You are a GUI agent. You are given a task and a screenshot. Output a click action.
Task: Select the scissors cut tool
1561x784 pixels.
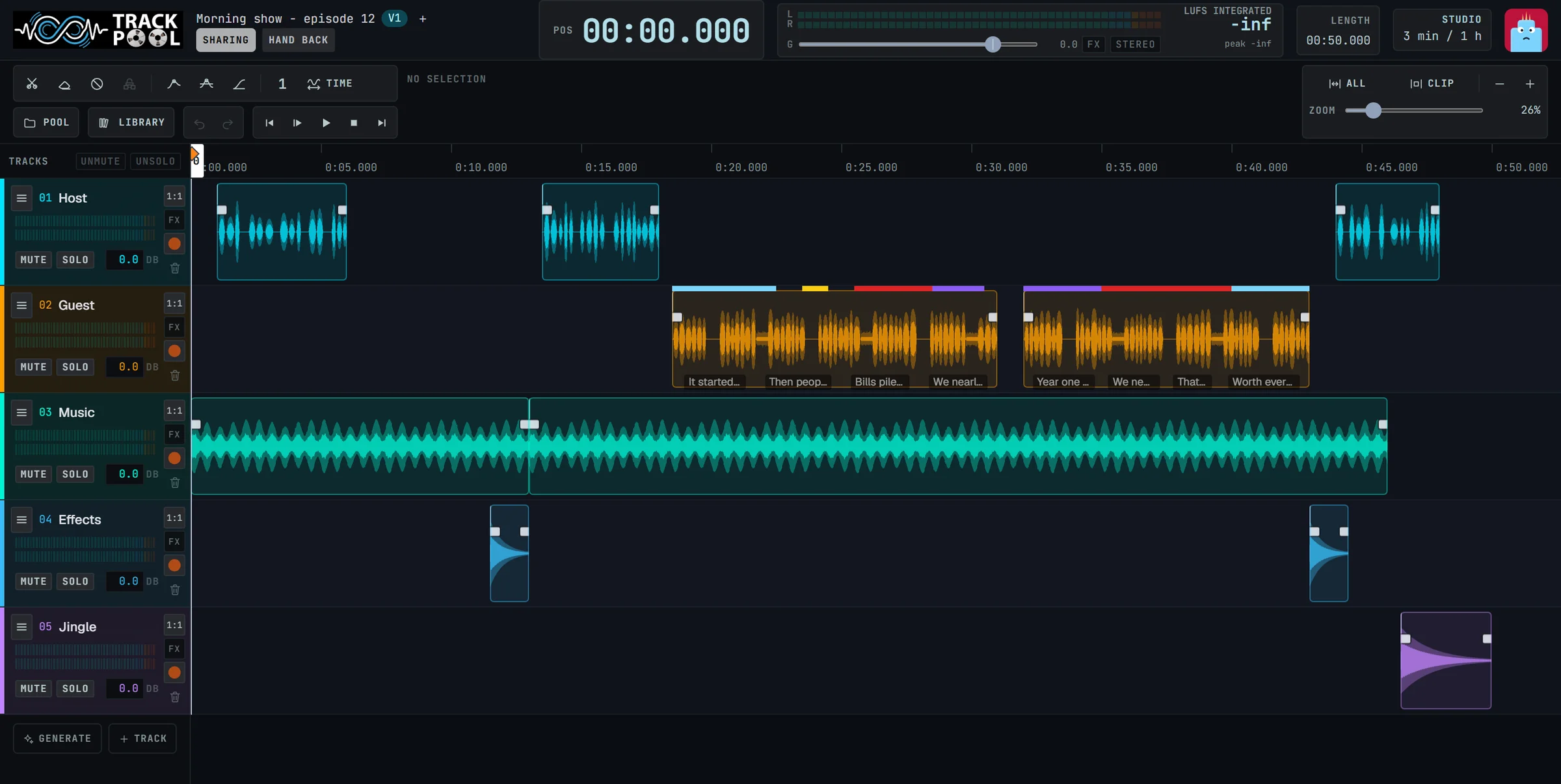(32, 84)
